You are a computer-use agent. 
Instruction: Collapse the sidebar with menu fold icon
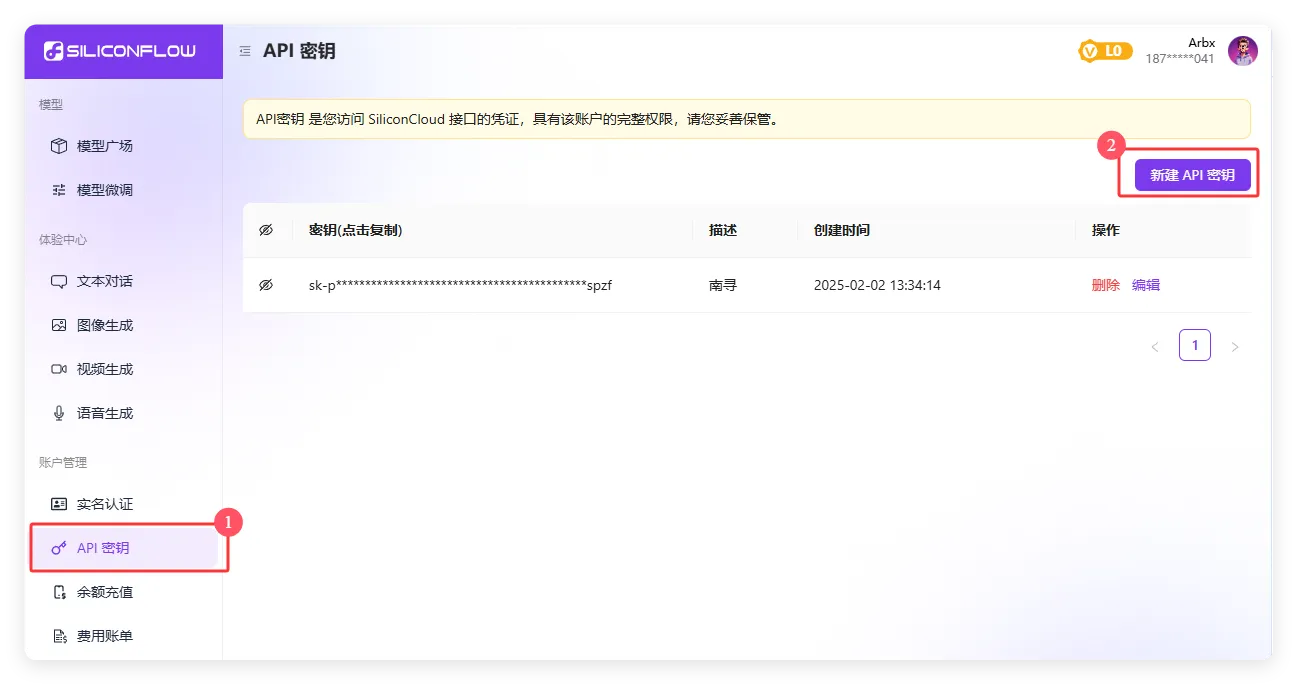tap(245, 51)
